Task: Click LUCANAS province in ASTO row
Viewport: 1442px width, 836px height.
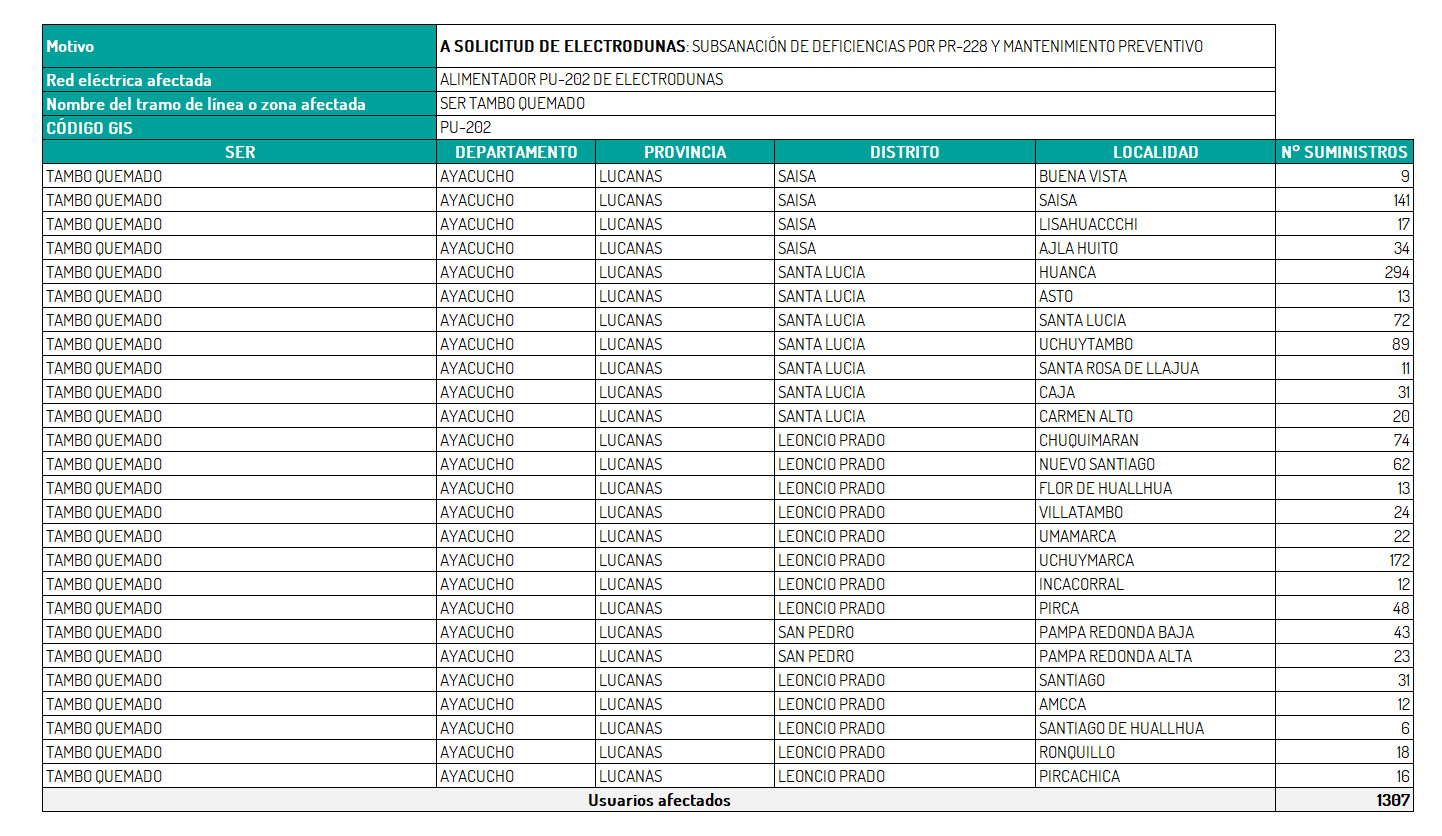Action: pos(685,296)
